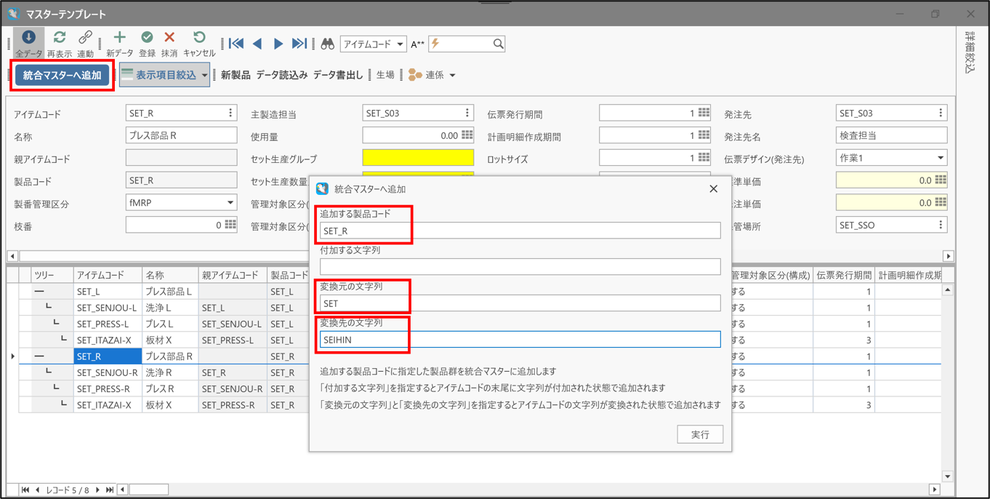Click toolbar quick search text box
The image size is (990, 499).
tap(466, 44)
